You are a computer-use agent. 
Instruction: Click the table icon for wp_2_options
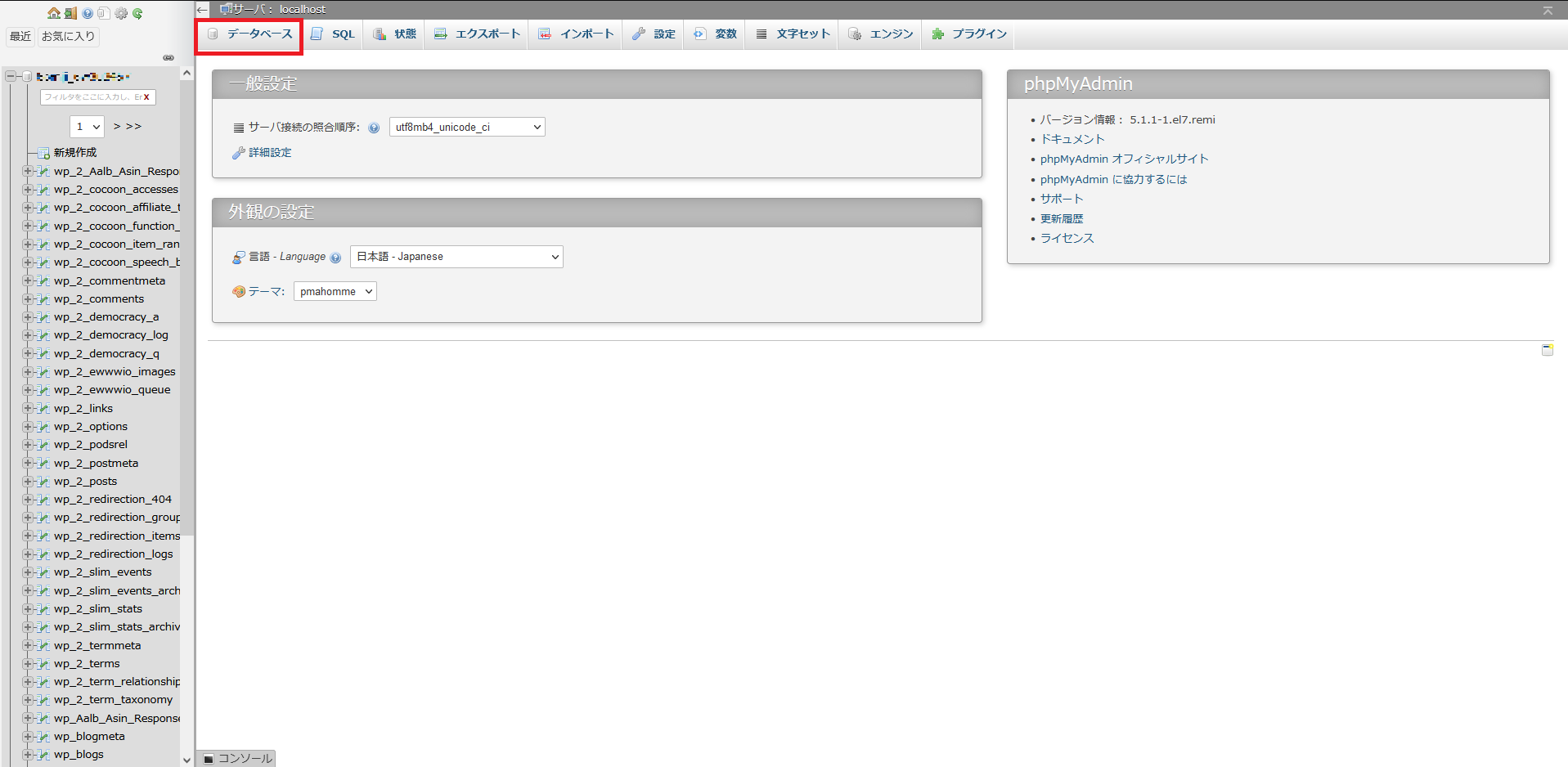pos(43,427)
